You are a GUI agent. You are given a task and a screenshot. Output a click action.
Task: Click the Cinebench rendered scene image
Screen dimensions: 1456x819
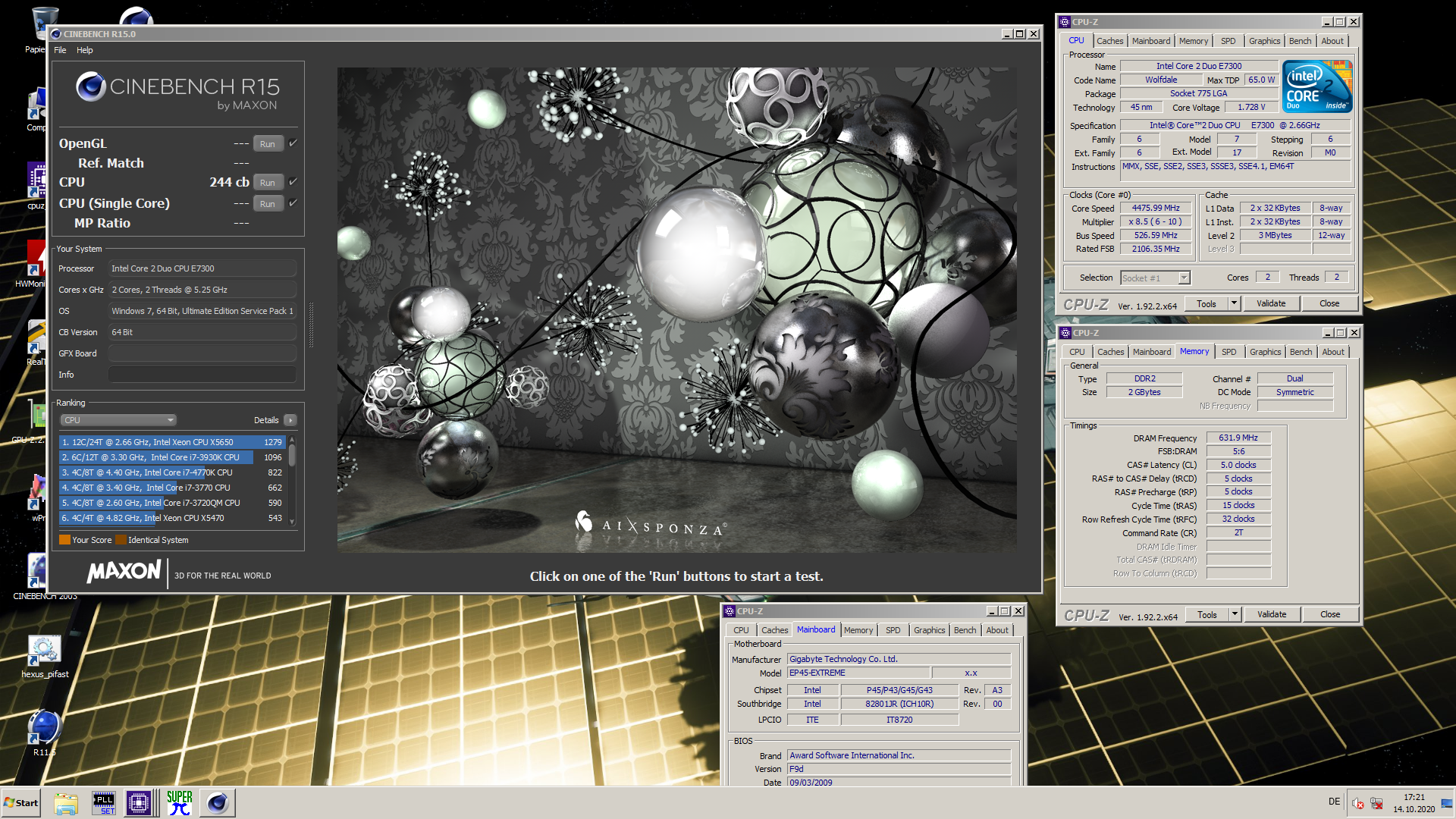(x=676, y=309)
